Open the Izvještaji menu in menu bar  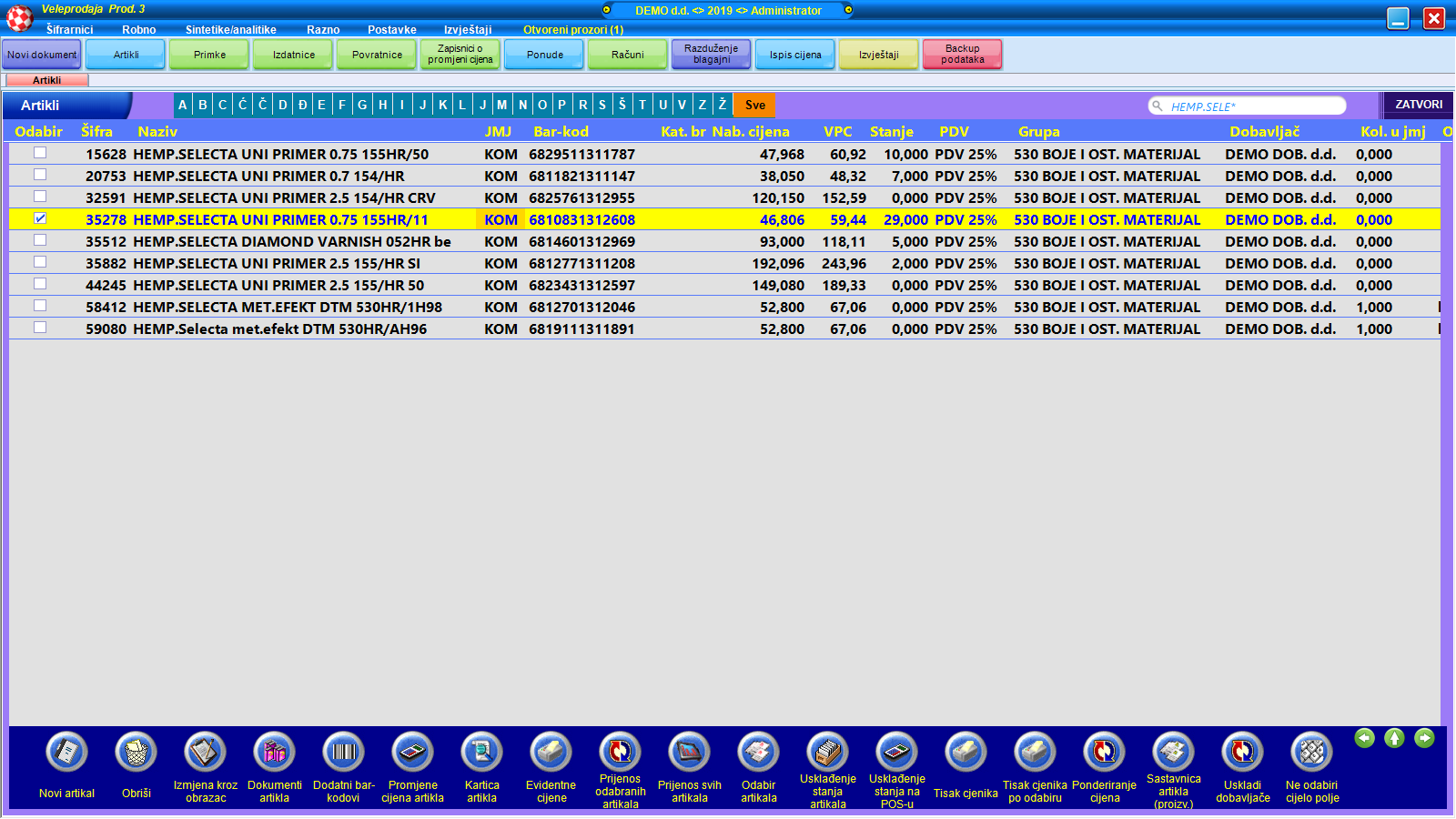point(468,30)
